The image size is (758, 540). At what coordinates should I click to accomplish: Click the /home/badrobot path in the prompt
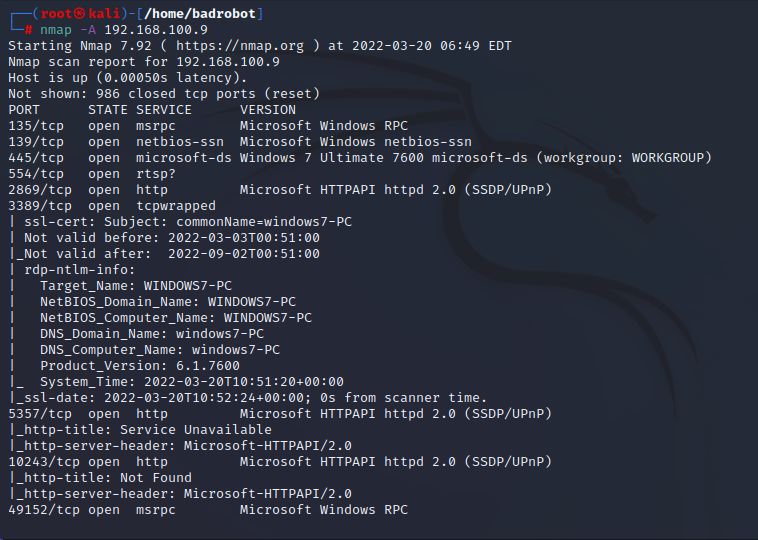tap(200, 14)
